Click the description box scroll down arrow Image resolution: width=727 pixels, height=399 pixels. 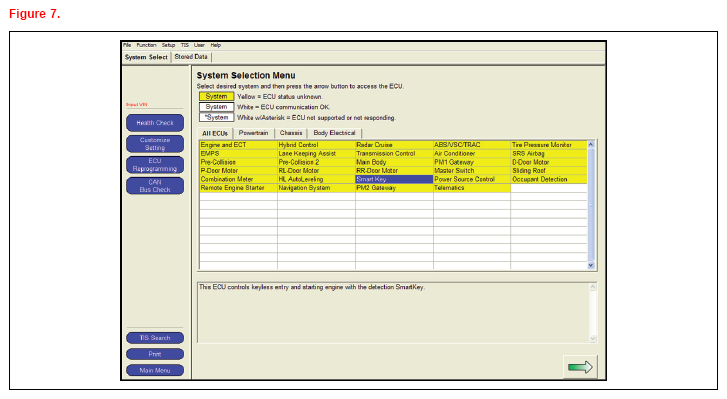[x=593, y=338]
